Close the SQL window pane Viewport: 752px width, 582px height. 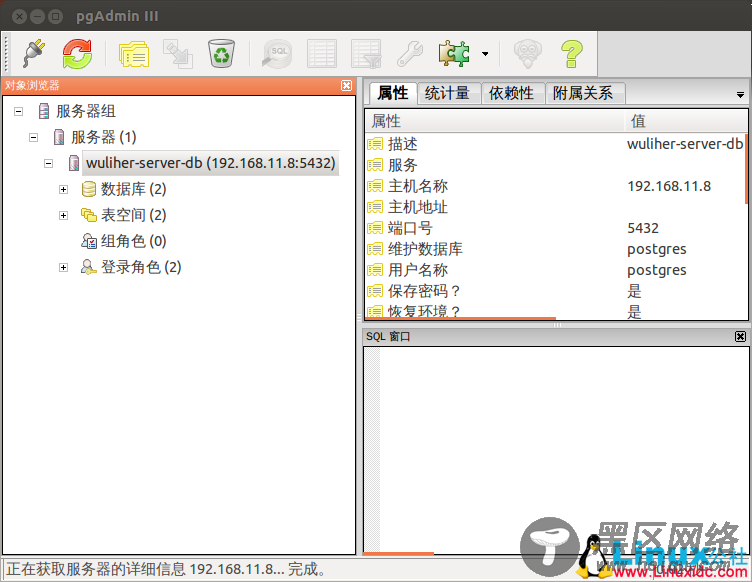(x=740, y=337)
